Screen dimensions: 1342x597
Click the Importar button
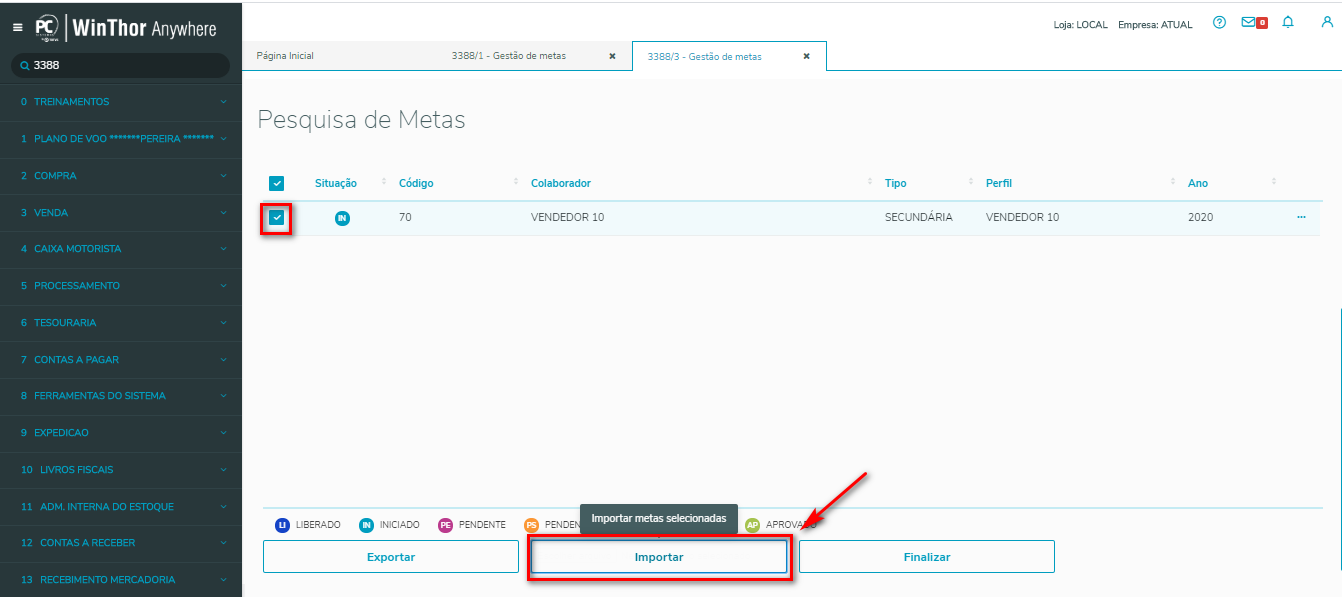pos(659,557)
